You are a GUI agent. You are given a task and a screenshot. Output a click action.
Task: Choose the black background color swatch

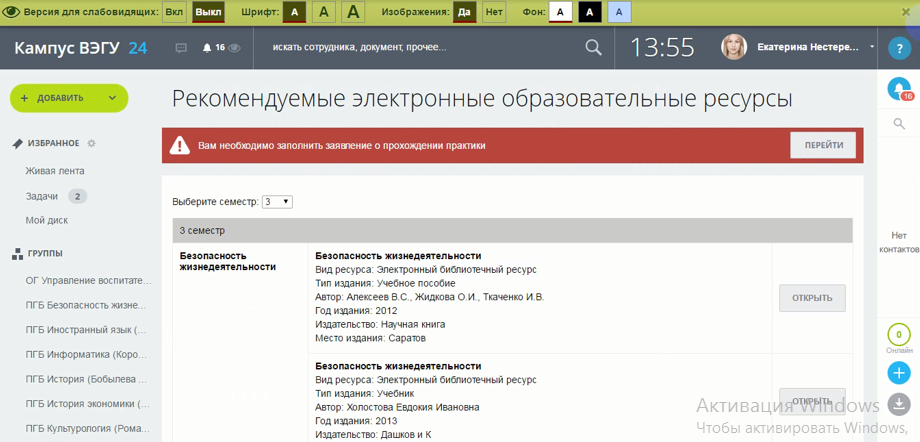(x=590, y=12)
